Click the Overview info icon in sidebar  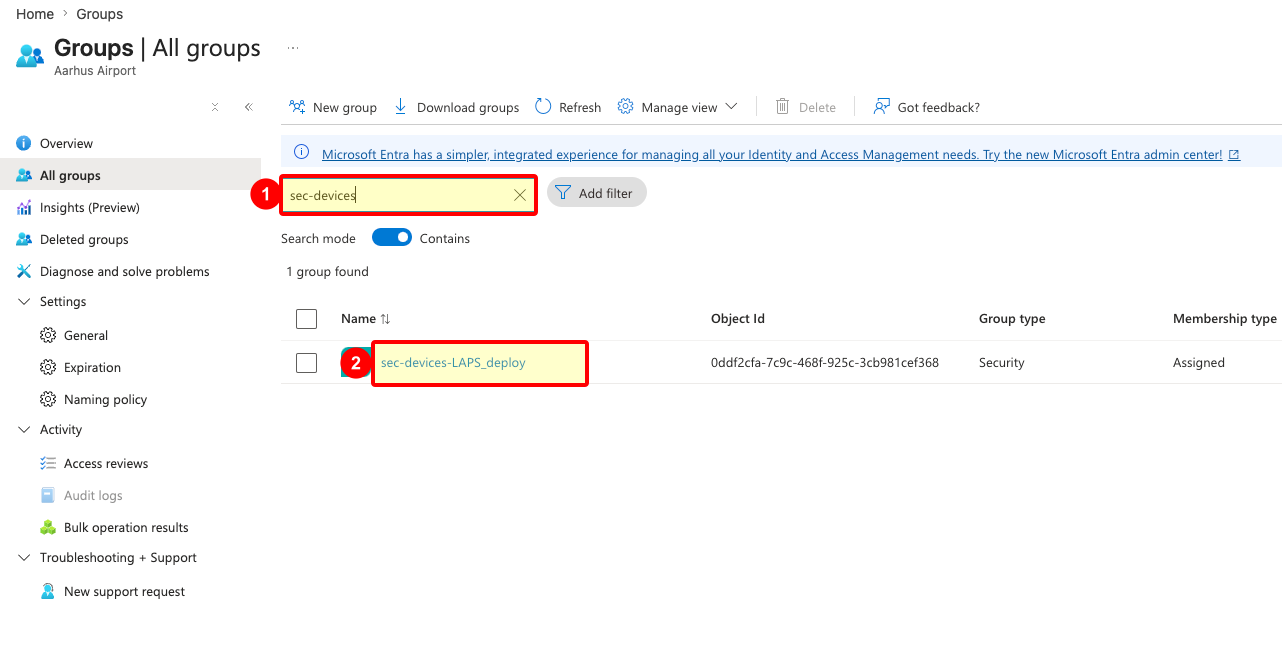(24, 143)
